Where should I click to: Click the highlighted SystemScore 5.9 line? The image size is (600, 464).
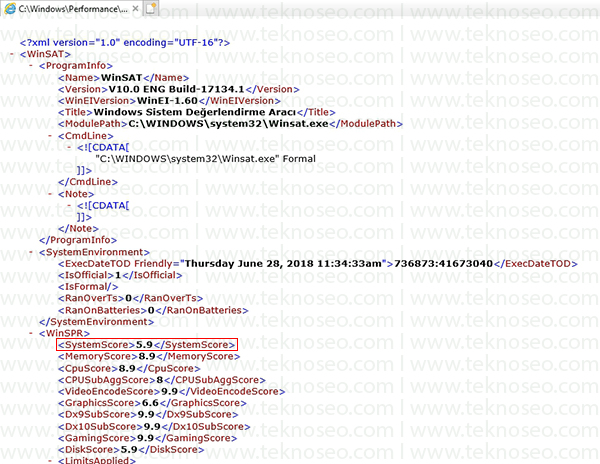pyautogui.click(x=147, y=345)
